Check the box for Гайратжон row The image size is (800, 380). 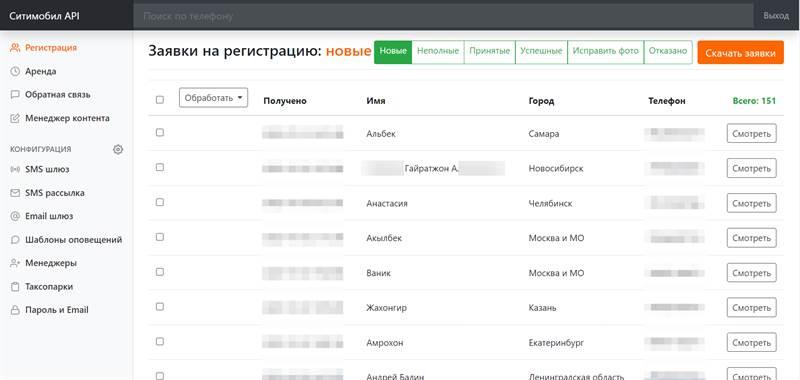point(160,167)
